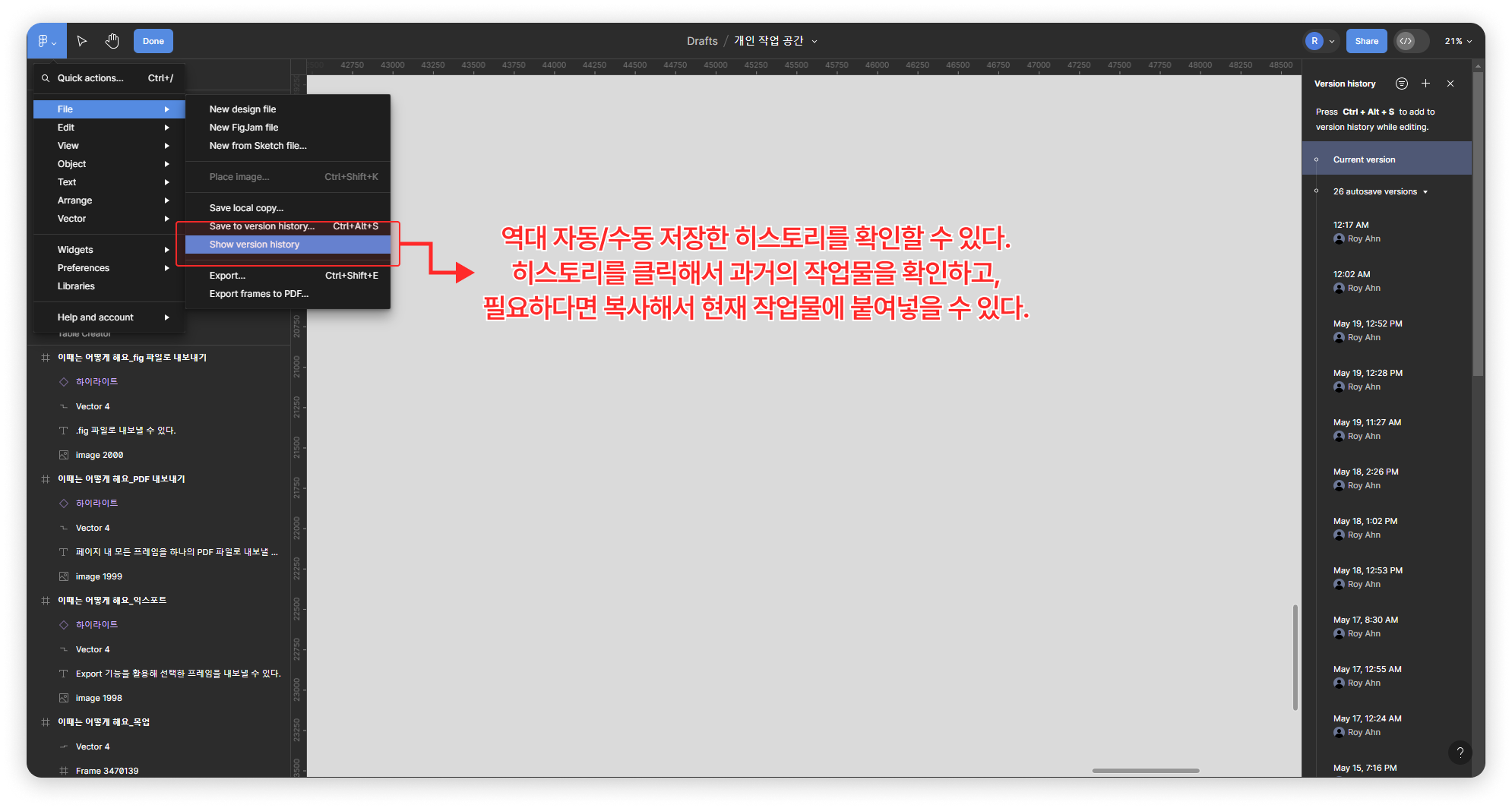Image resolution: width=1512 pixels, height=808 pixels.
Task: Open the Quick actions search
Action: click(109, 78)
